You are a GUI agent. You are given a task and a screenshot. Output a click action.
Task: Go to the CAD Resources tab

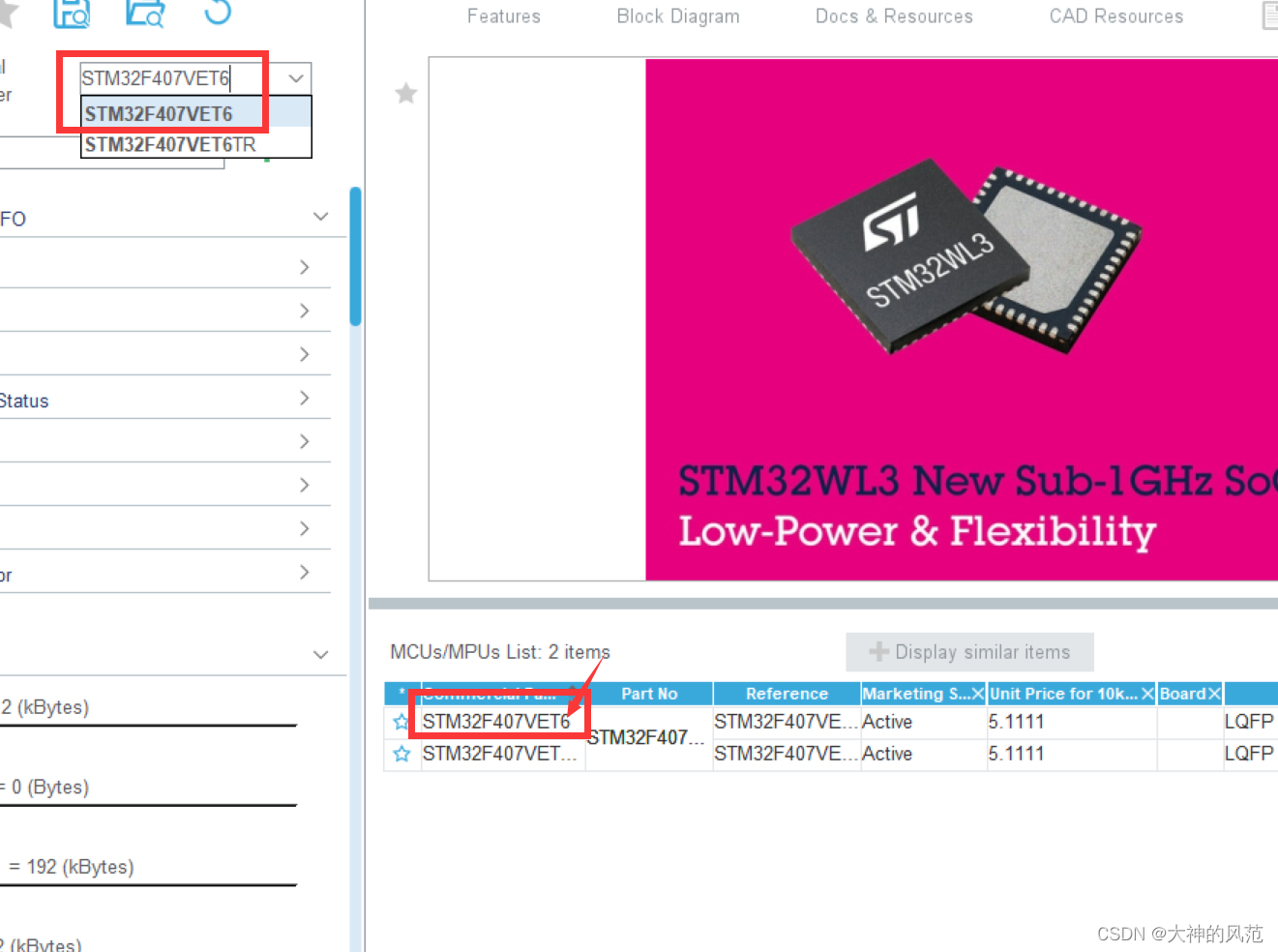pos(1116,16)
